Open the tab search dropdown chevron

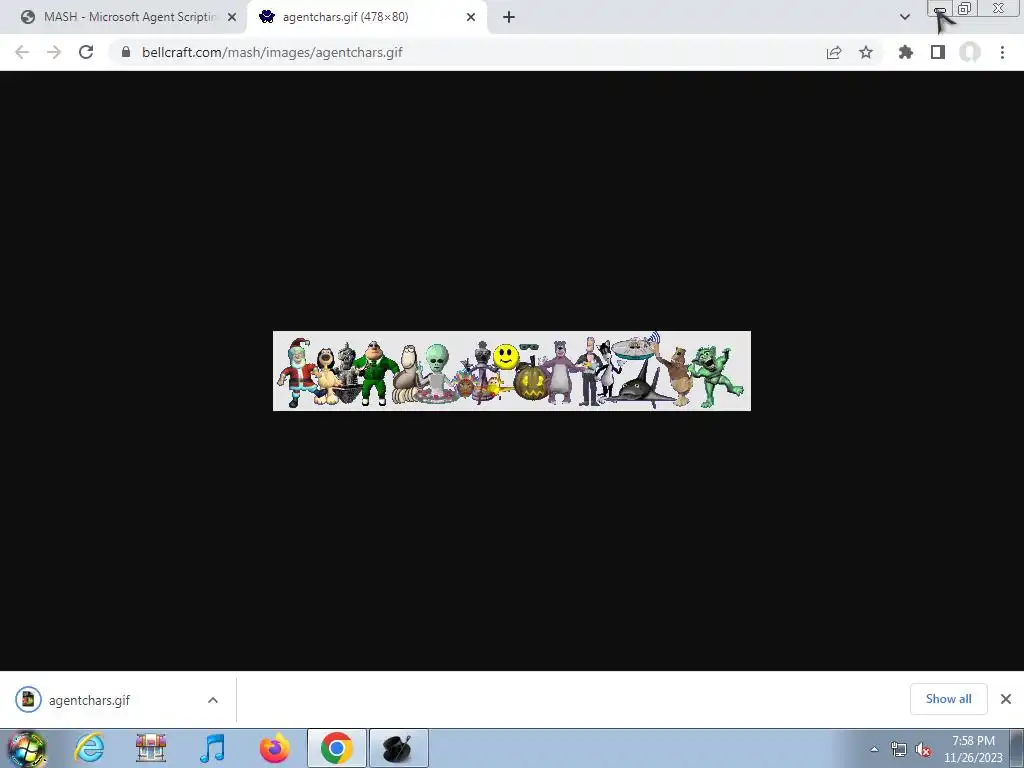[904, 17]
